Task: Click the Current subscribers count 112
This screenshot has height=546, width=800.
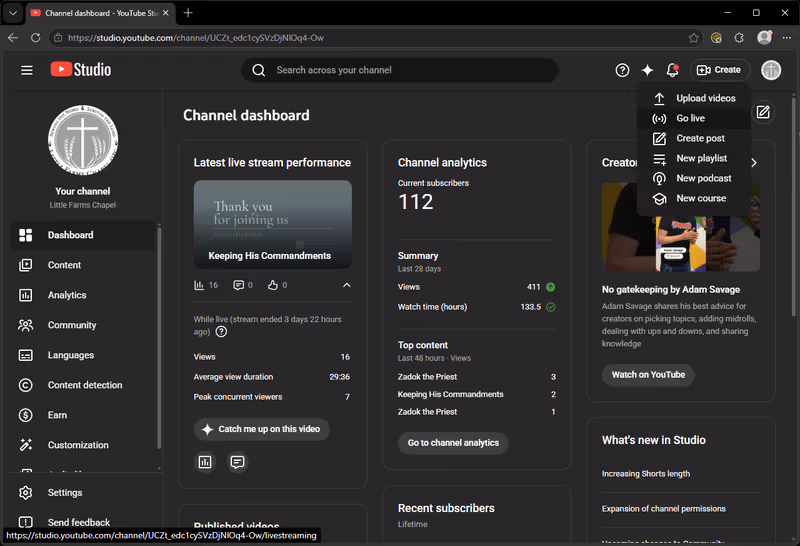Action: pos(416,202)
